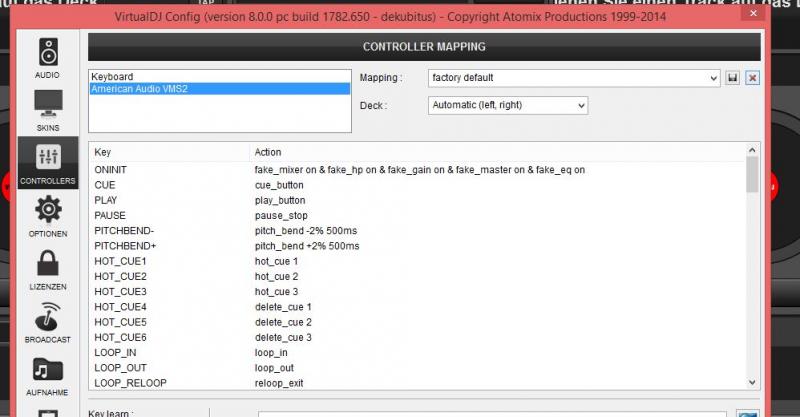Select Keyboard in the device list
Screen dimensions: 800x417
[x=220, y=77]
